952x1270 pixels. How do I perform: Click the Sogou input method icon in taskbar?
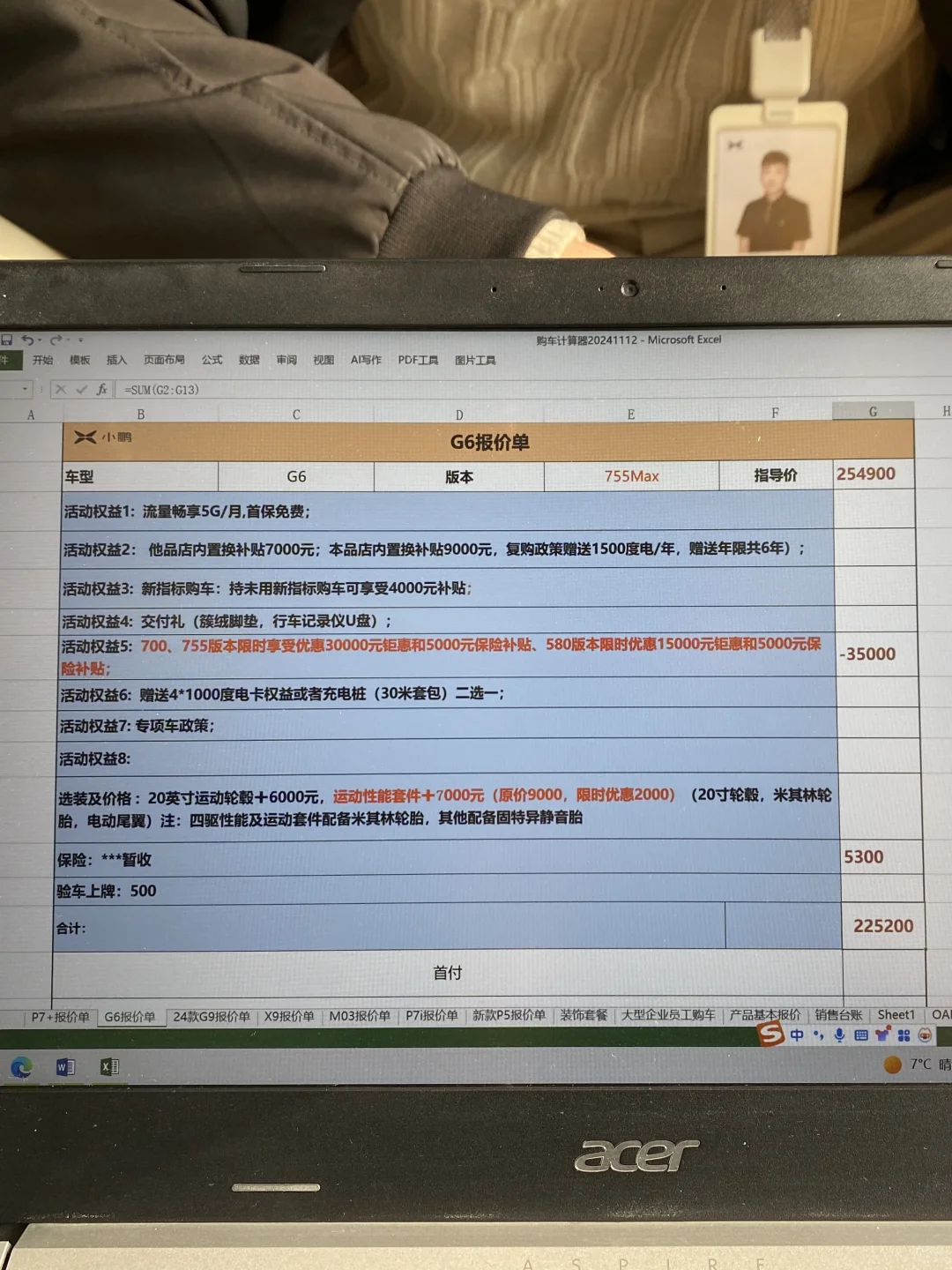(769, 1035)
